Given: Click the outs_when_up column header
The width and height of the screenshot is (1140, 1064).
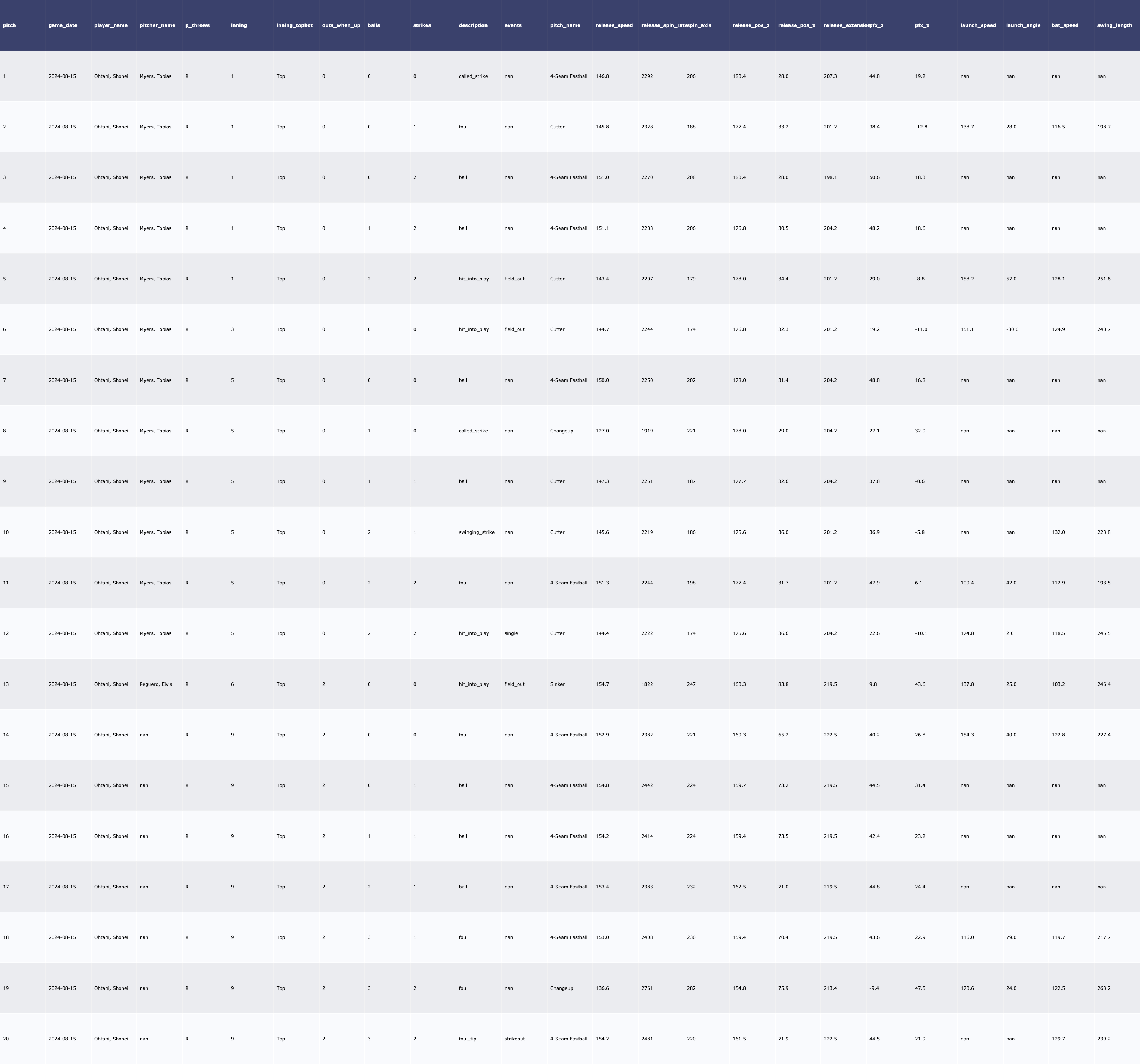Looking at the screenshot, I should coord(341,25).
